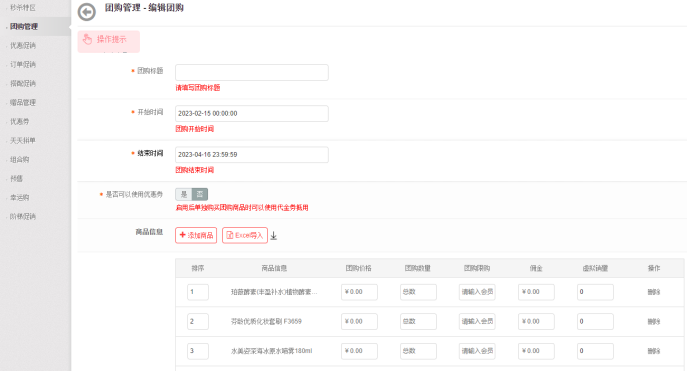Click the 虚拟销量 column header
Image resolution: width=687 pixels, height=372 pixels.
[x=595, y=268]
